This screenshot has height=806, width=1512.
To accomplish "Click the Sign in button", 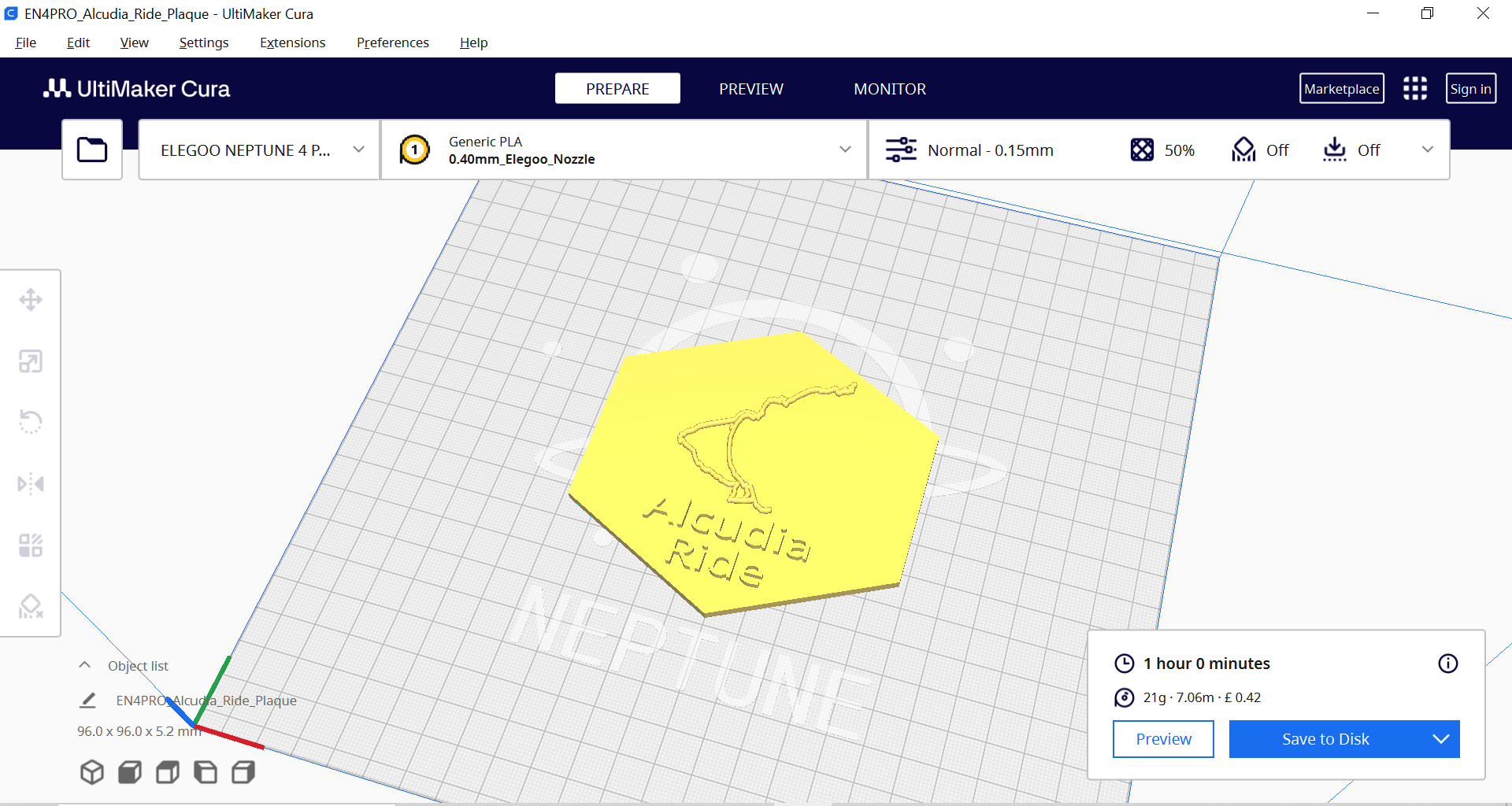I will (x=1471, y=88).
